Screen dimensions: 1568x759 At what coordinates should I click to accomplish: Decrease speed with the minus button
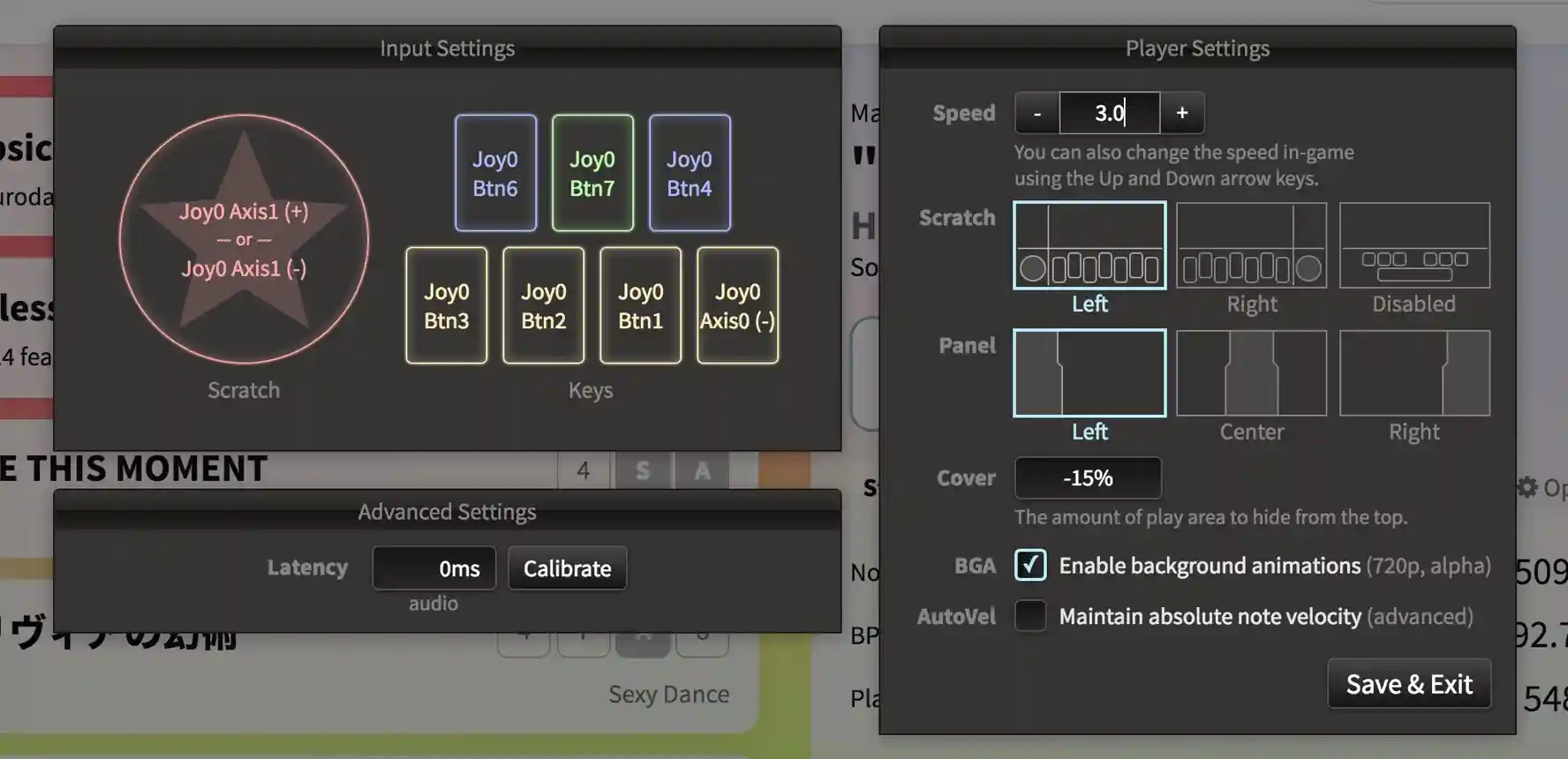point(1037,113)
